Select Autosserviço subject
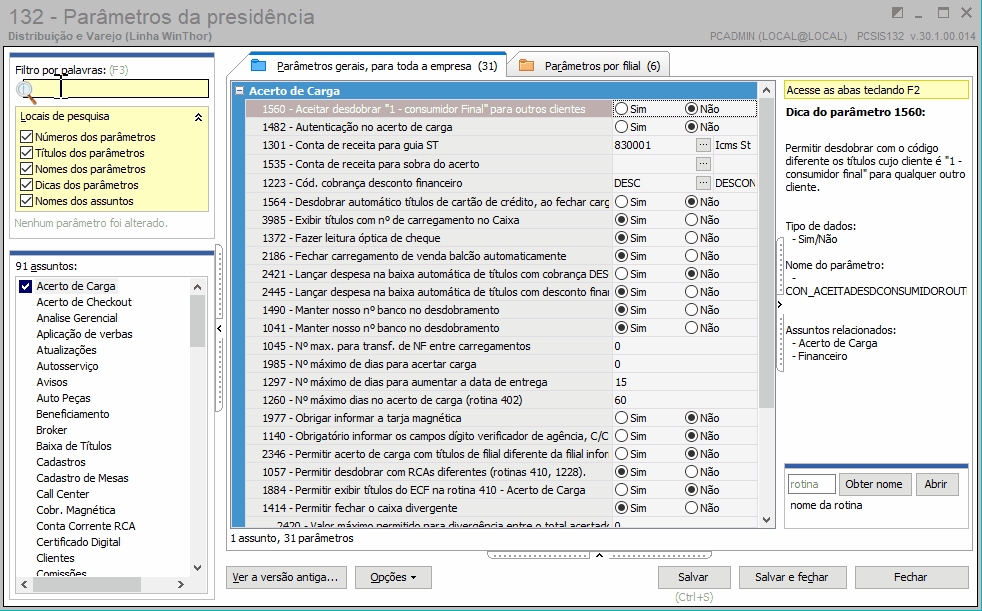982x611 pixels. (x=67, y=366)
